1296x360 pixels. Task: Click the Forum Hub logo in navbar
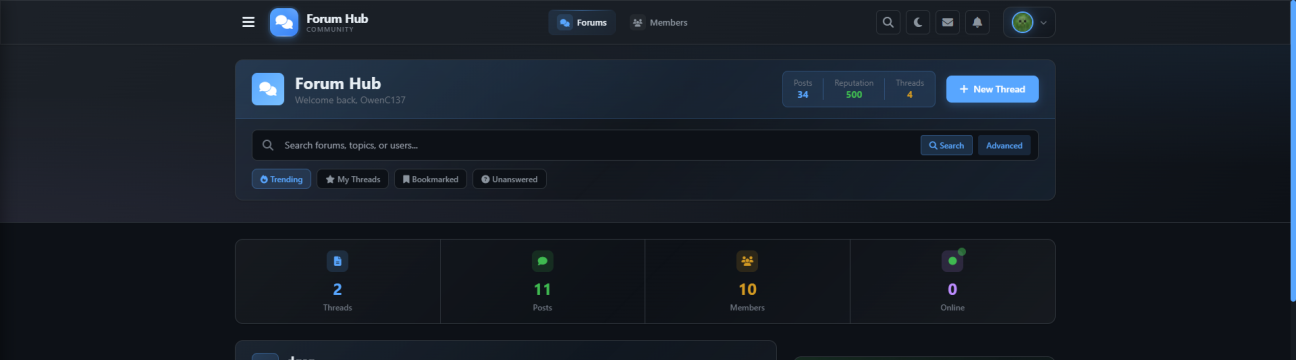click(284, 22)
